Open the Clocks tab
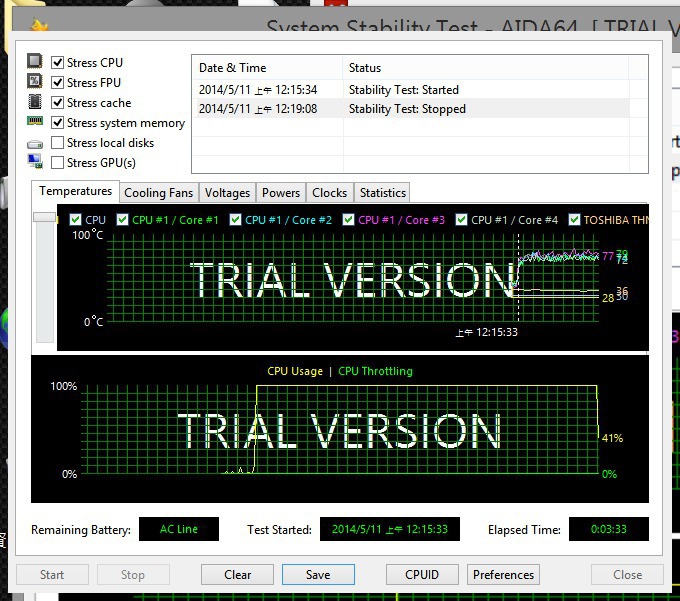 [x=330, y=193]
